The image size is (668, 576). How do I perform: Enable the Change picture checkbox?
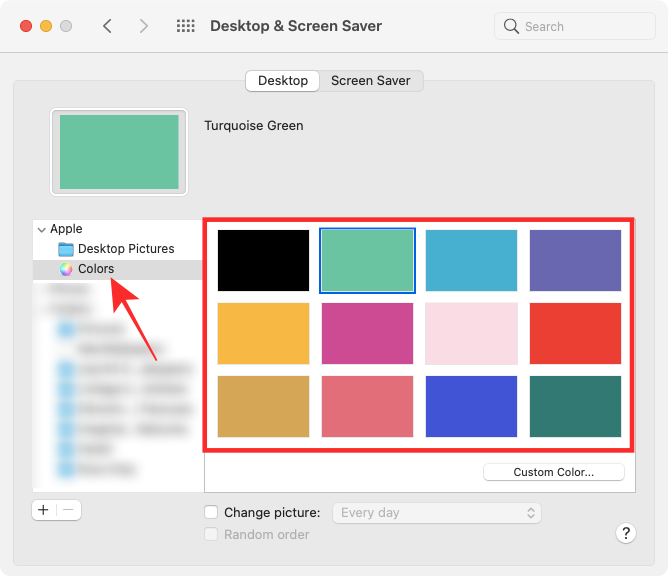pyautogui.click(x=211, y=512)
